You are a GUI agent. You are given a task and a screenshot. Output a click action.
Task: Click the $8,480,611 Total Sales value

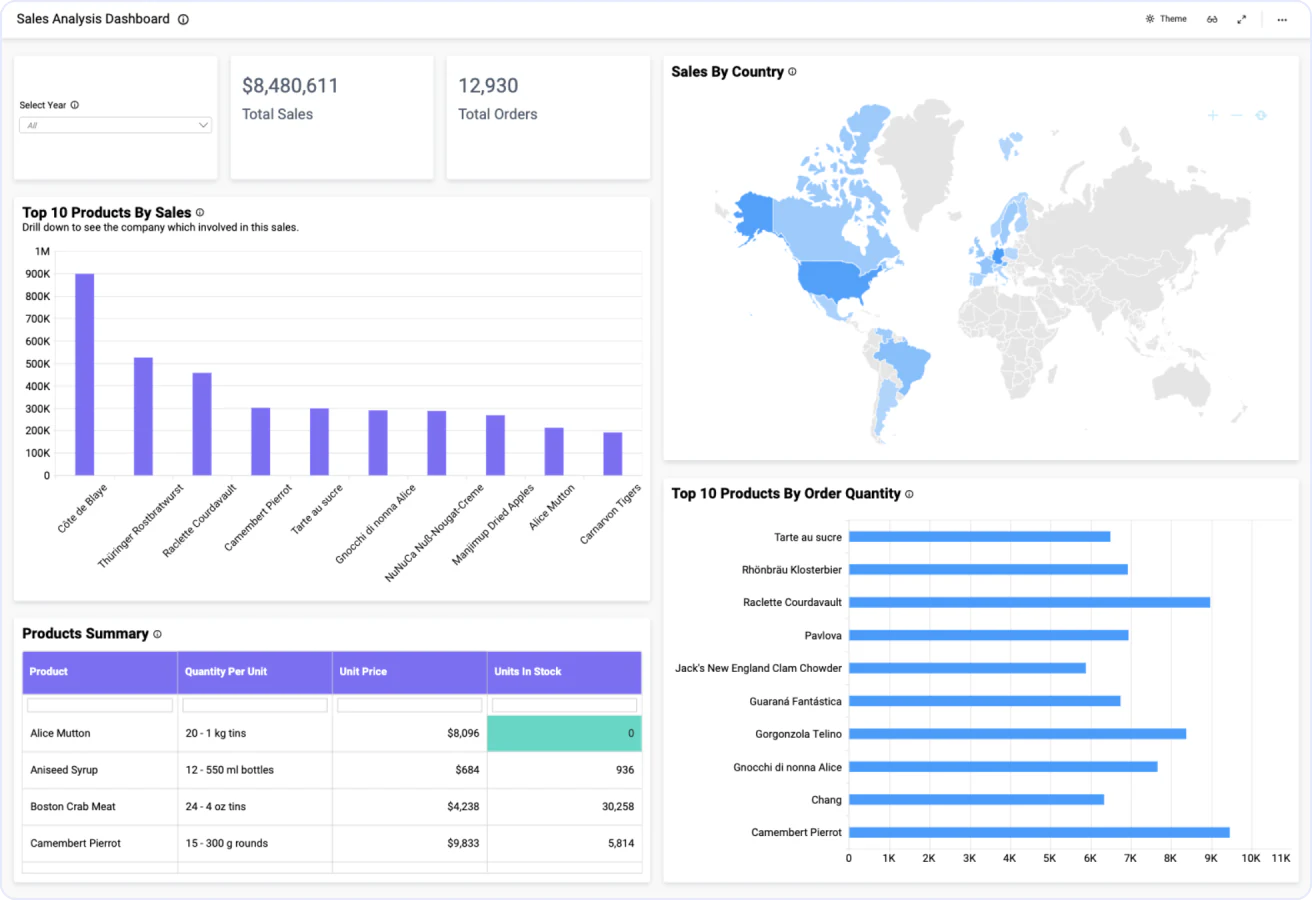pos(290,86)
